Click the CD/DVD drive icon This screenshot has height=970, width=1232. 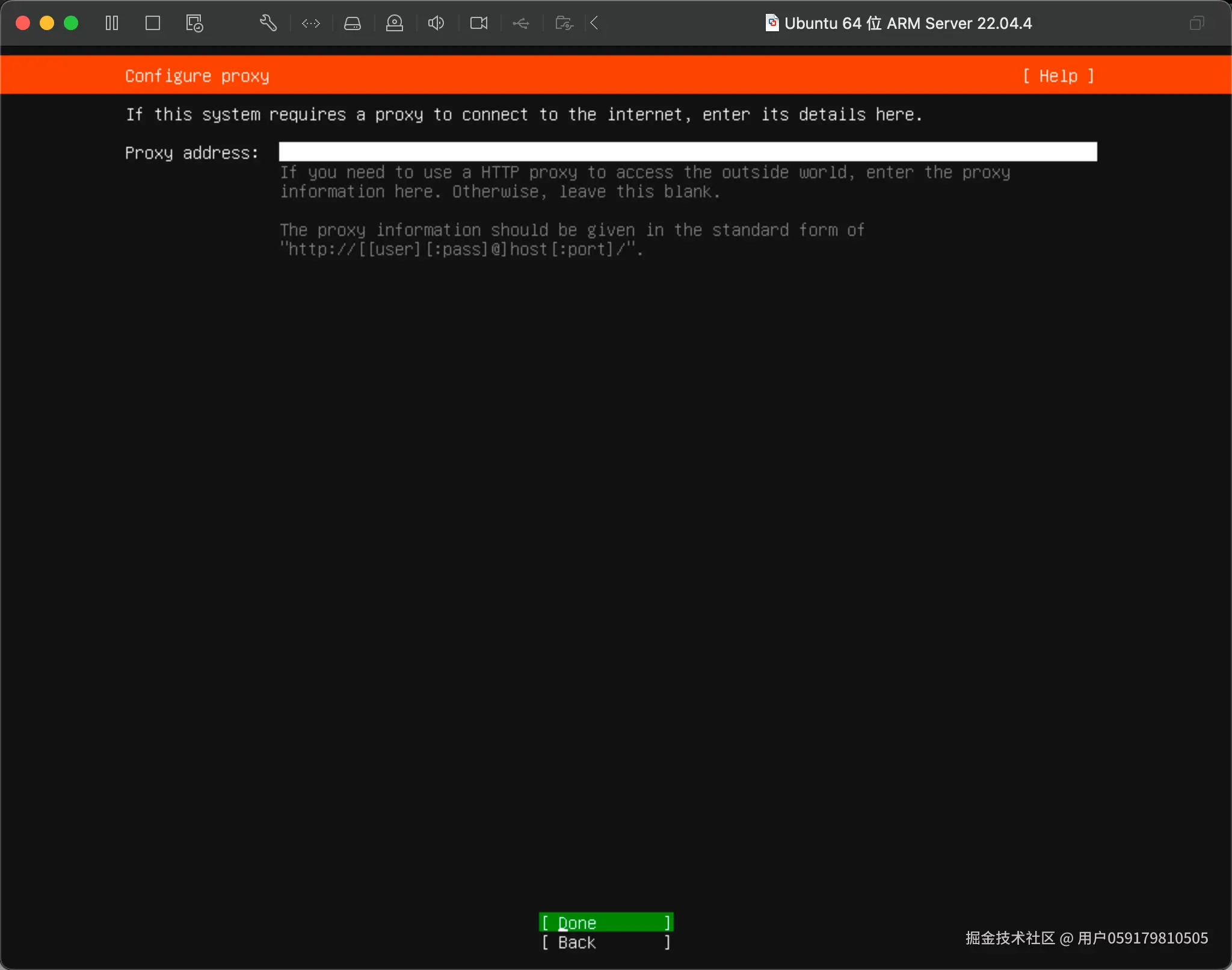click(x=395, y=23)
